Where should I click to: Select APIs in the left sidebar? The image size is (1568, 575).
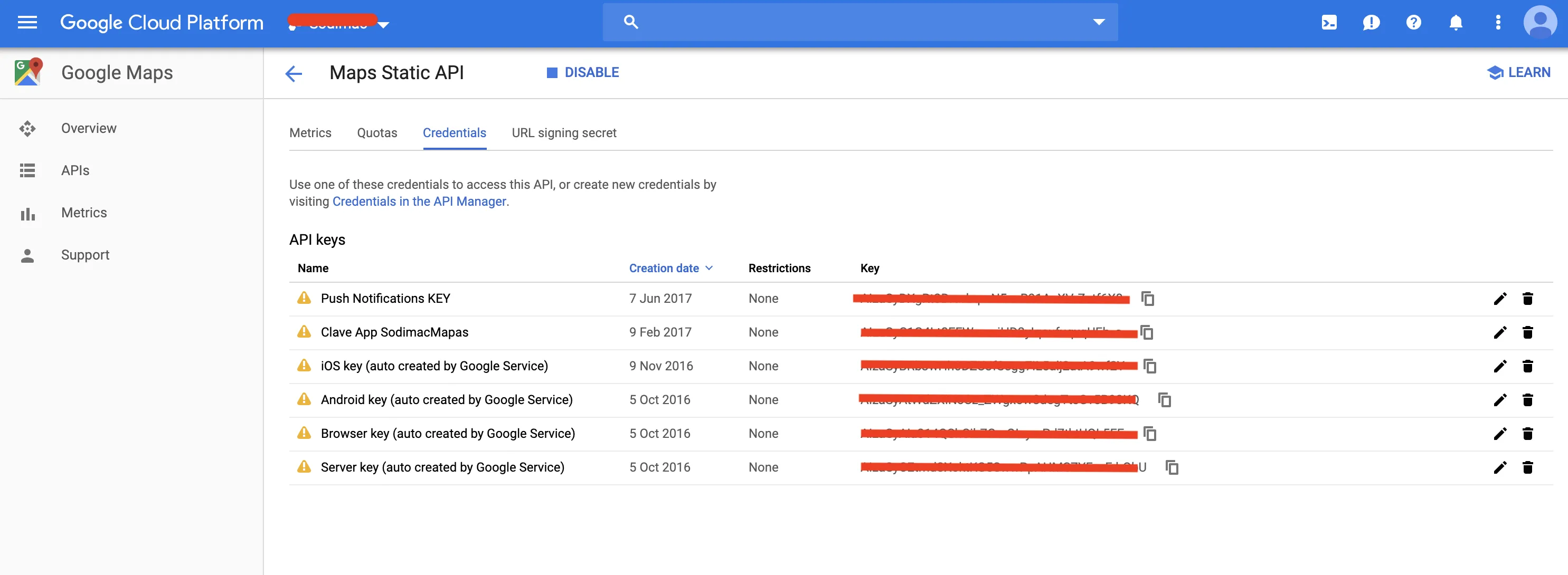[75, 170]
